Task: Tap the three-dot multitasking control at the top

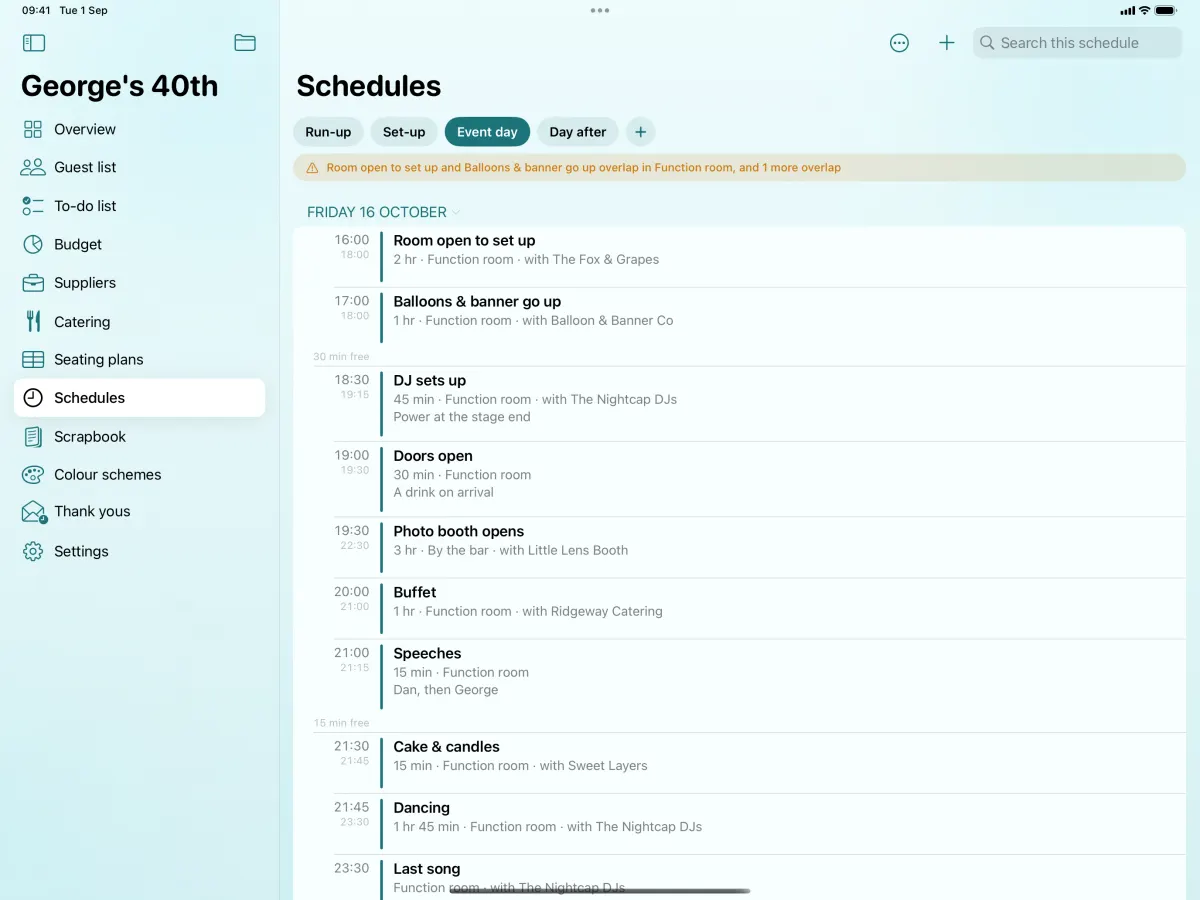Action: coord(600,10)
